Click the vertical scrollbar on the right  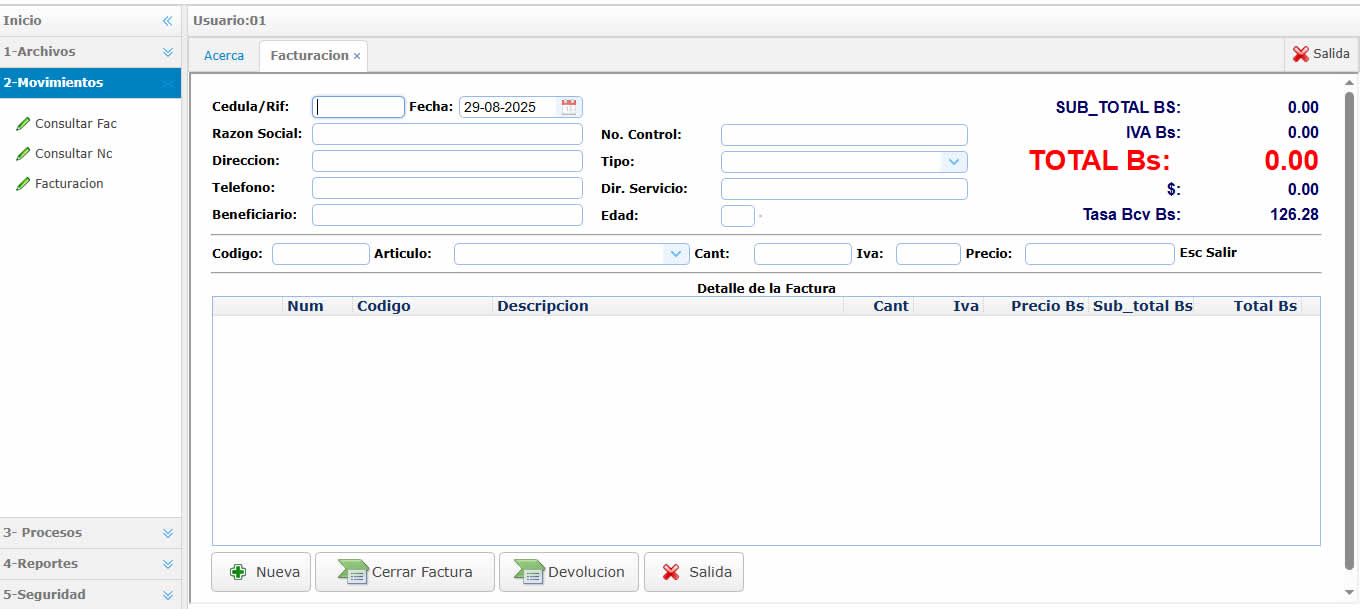click(1349, 330)
